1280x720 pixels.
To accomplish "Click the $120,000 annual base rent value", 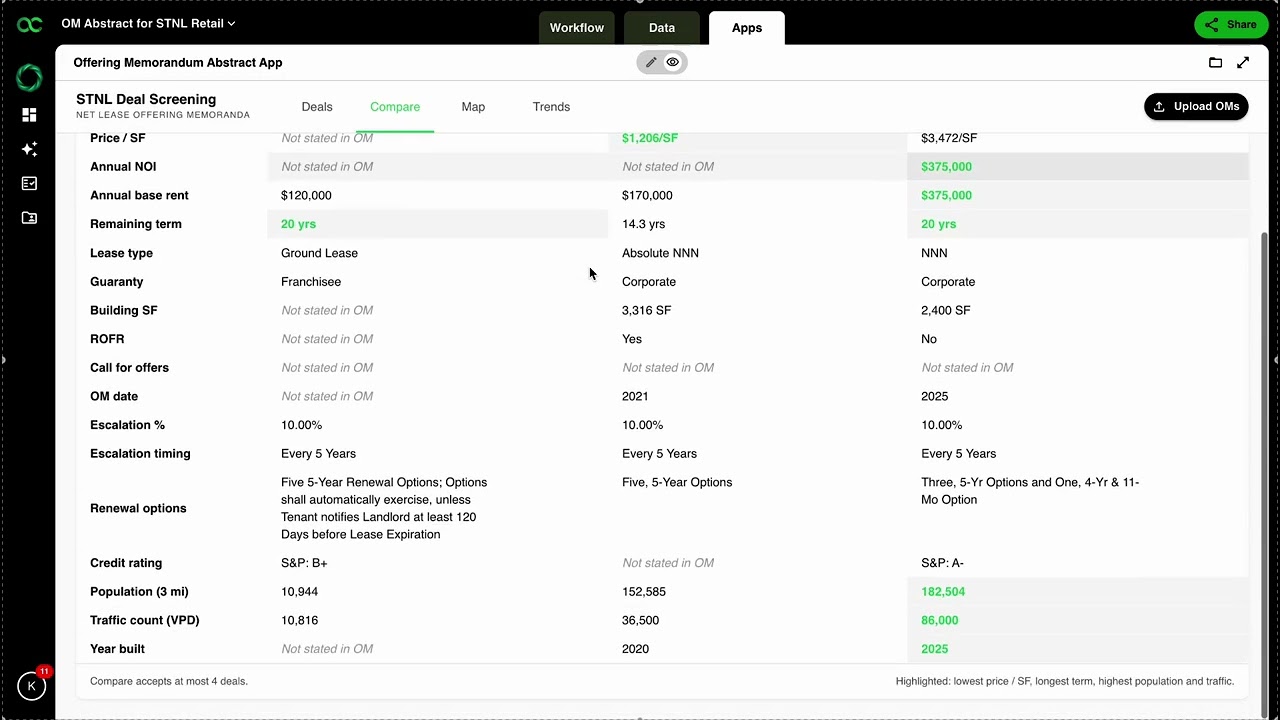I will (x=306, y=196).
